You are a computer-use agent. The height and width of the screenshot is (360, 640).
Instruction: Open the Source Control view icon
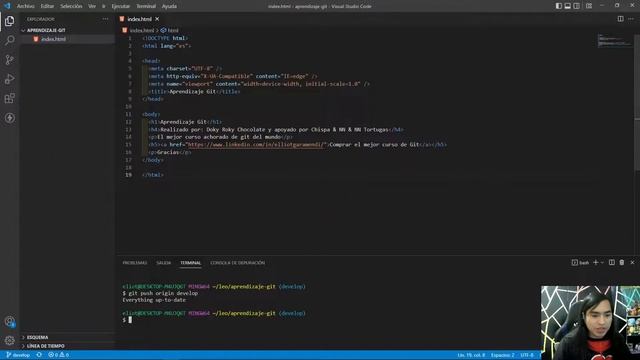pos(9,60)
